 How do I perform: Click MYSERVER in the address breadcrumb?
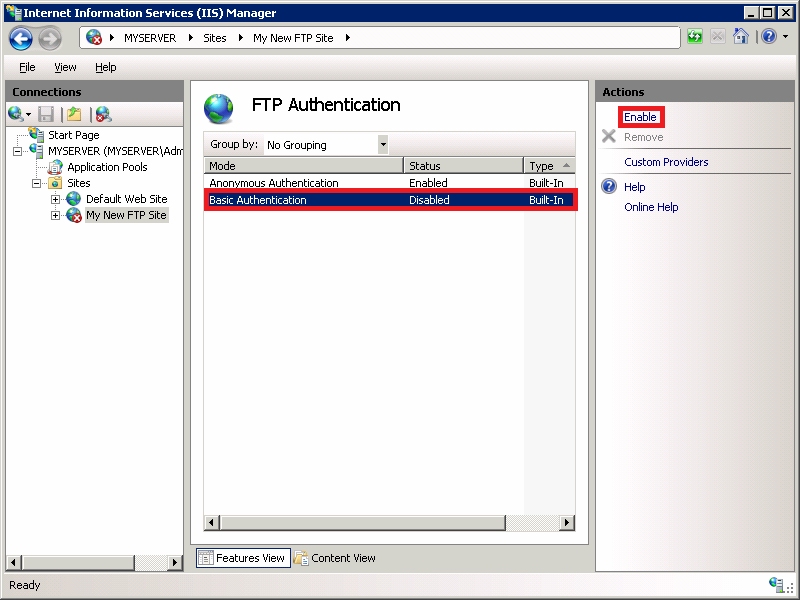[150, 38]
